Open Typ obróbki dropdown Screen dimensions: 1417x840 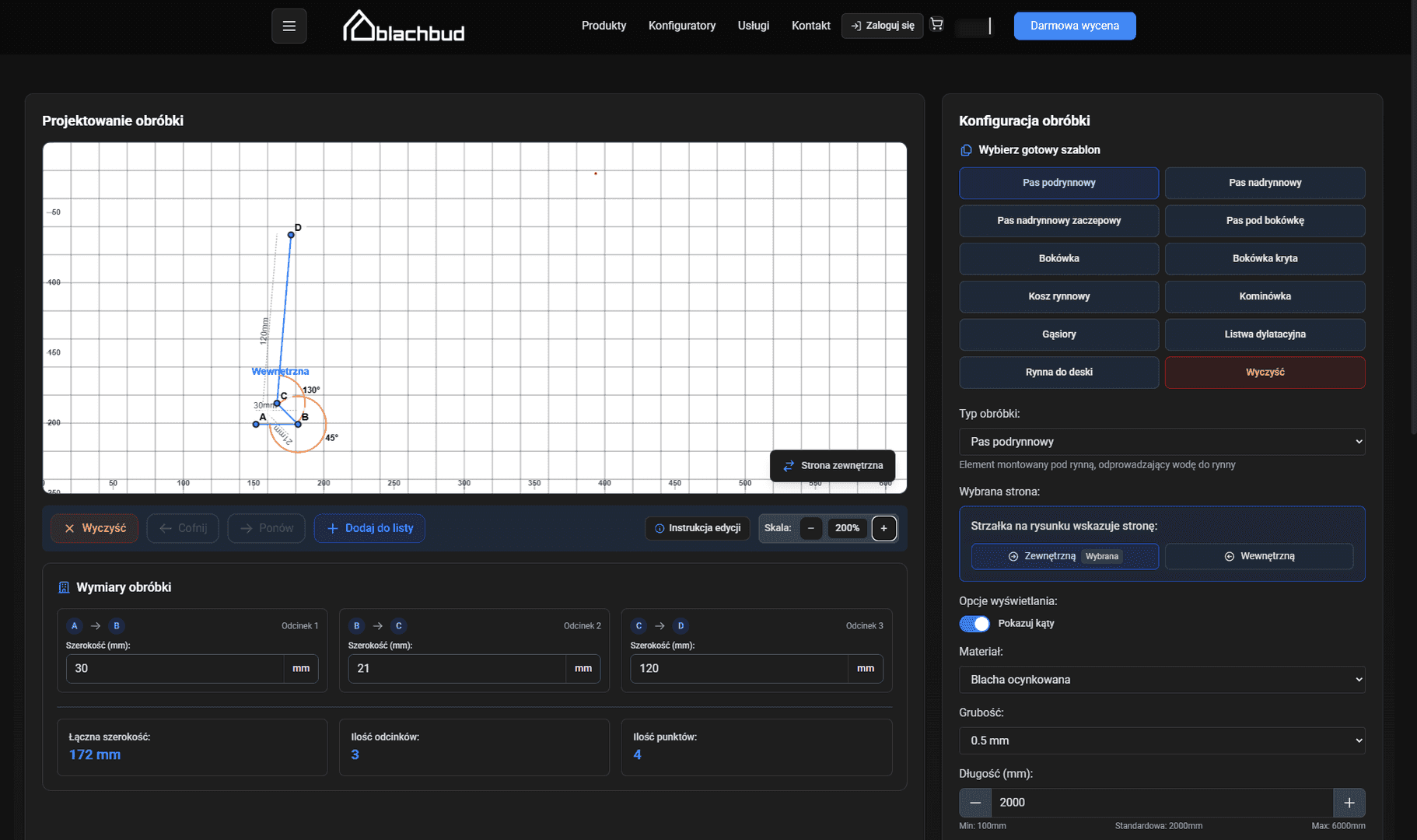pyautogui.click(x=1162, y=442)
